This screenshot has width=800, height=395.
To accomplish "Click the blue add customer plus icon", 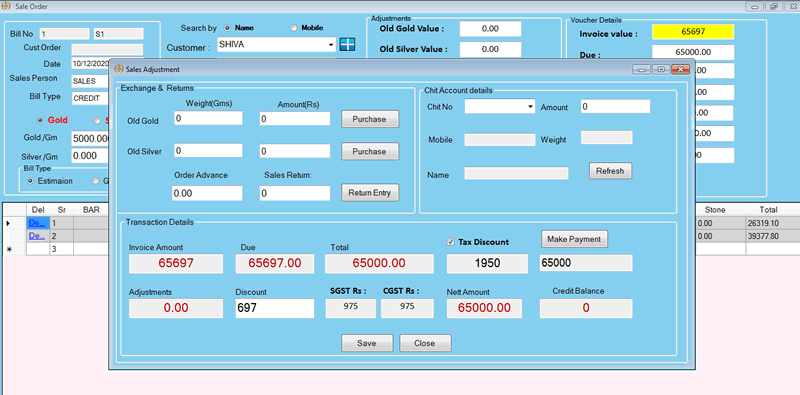I will pos(347,44).
